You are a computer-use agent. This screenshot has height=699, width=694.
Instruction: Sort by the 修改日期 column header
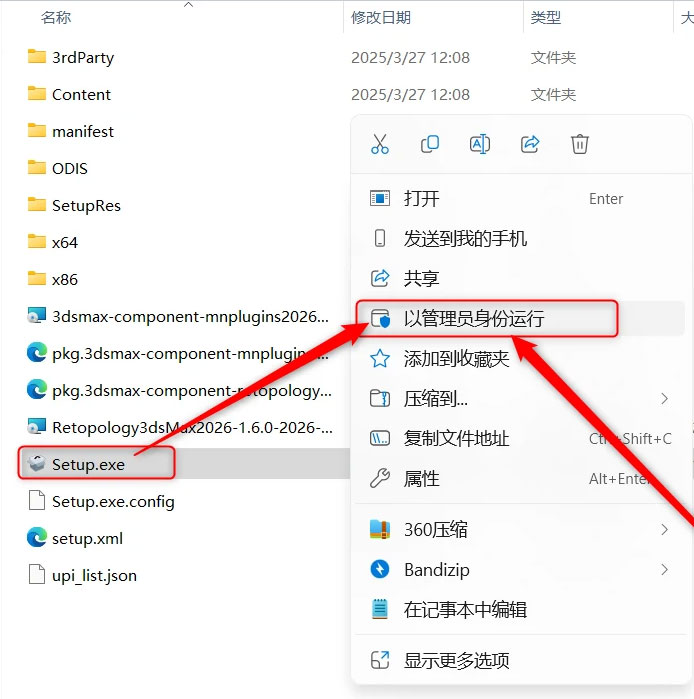[x=381, y=17]
